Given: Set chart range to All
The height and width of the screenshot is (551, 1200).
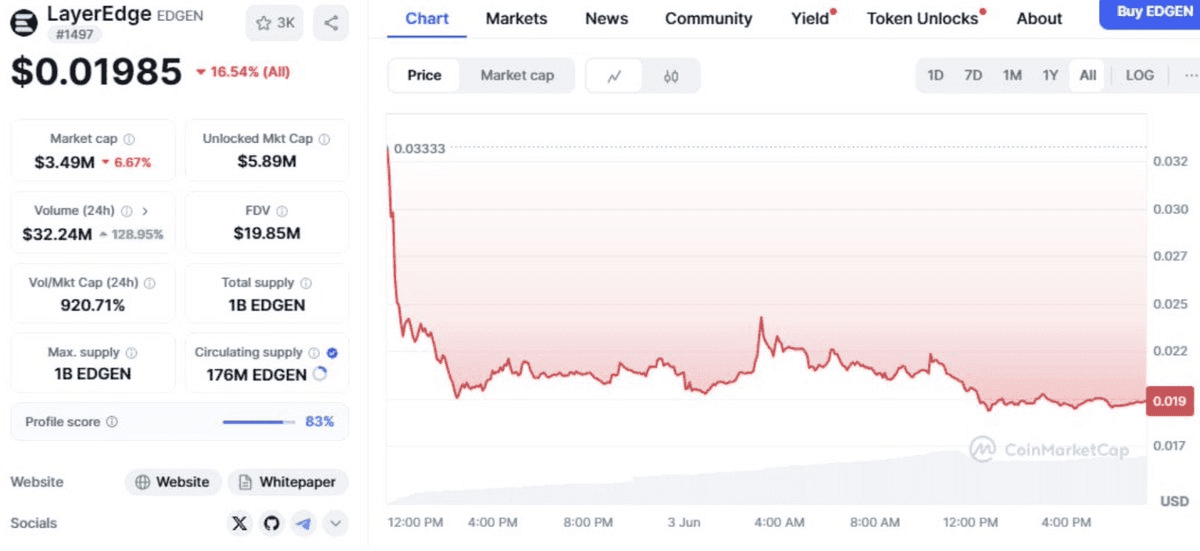Looking at the screenshot, I should tap(1088, 75).
